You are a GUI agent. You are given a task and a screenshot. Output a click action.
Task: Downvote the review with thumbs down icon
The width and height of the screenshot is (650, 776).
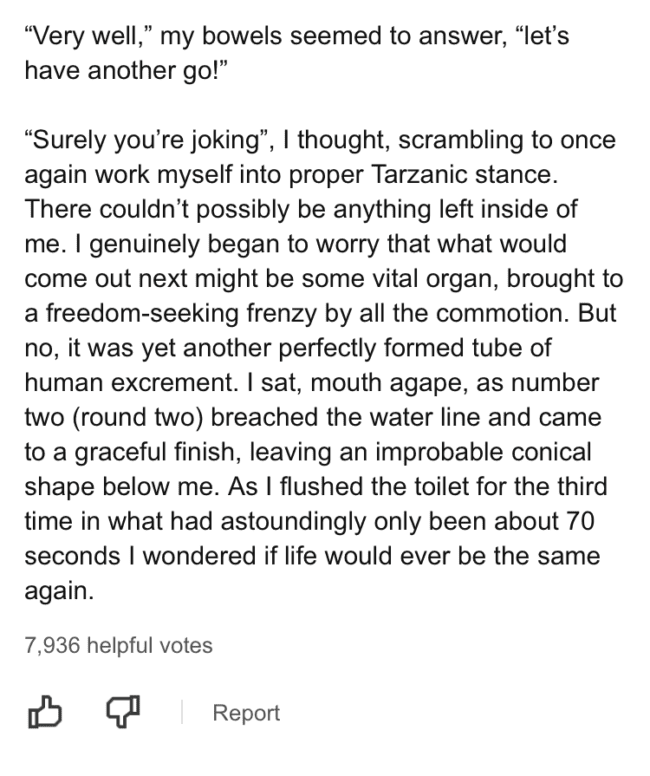(x=123, y=712)
